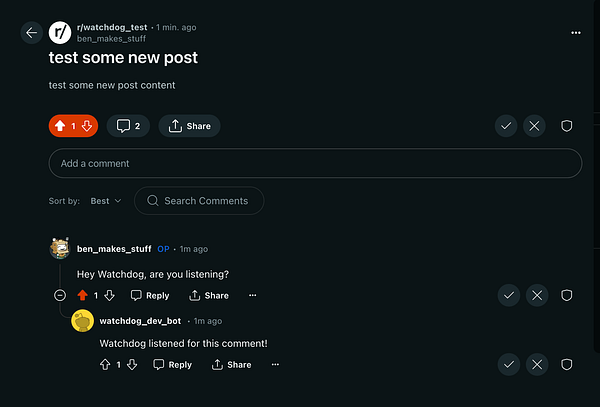Remove watchdog_dev_bot's comment with X icon

pos(537,365)
